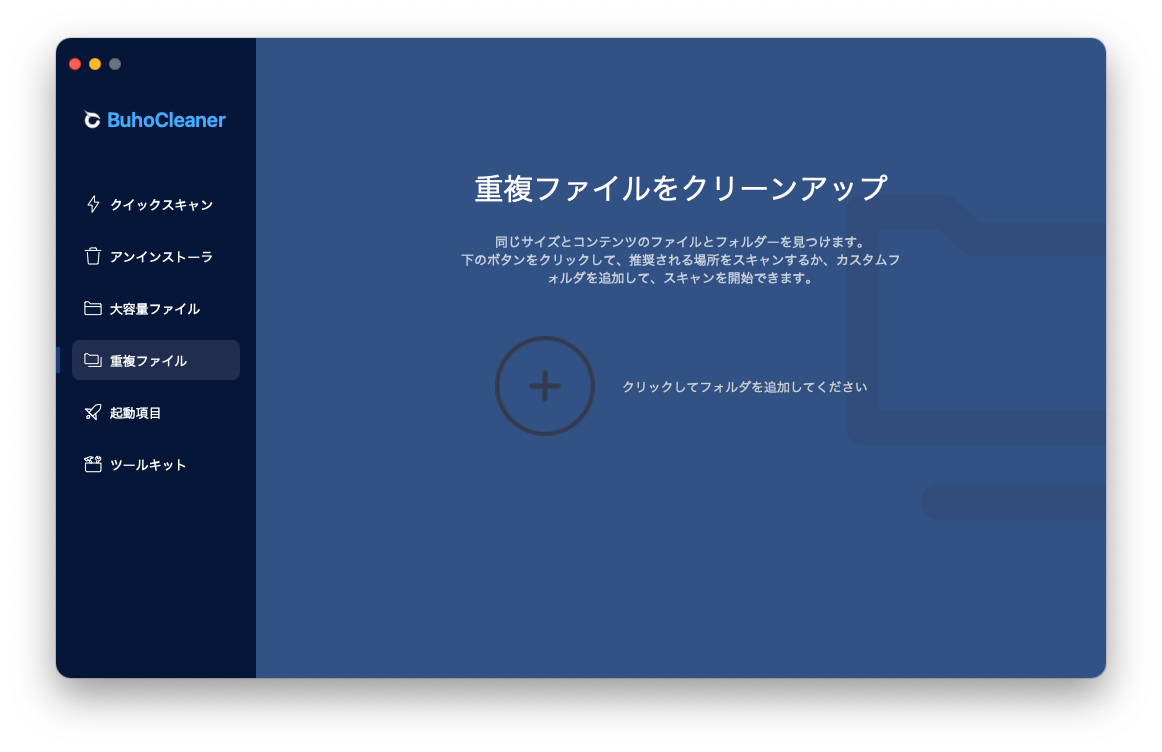Click the trash can Uninstaller icon
This screenshot has width=1162, height=752.
point(93,256)
